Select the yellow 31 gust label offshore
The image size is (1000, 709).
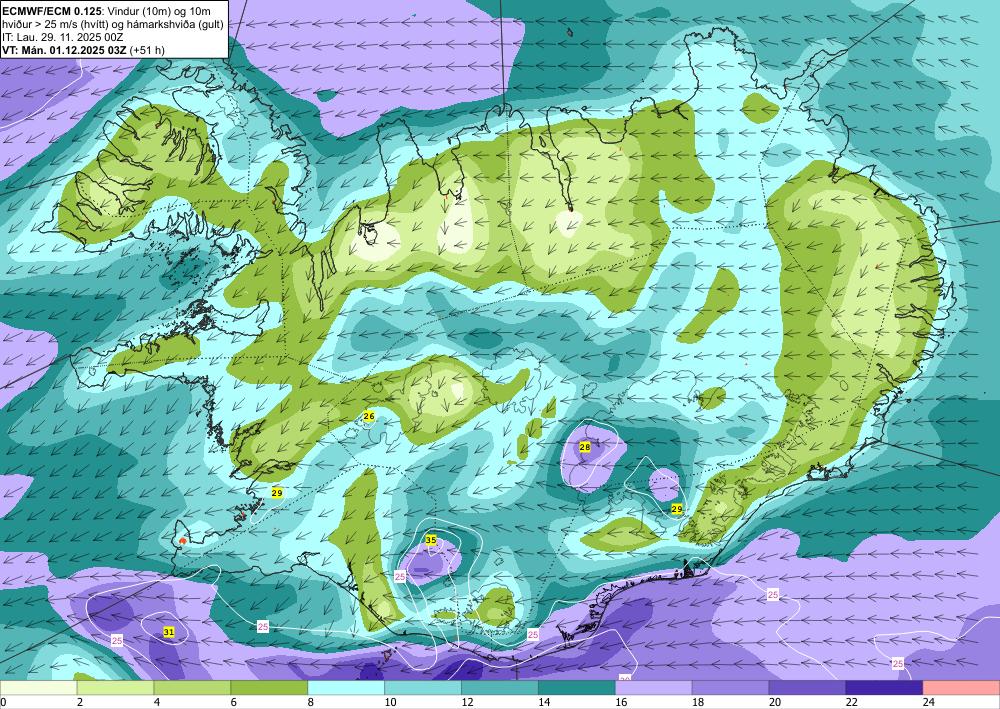[x=168, y=632]
